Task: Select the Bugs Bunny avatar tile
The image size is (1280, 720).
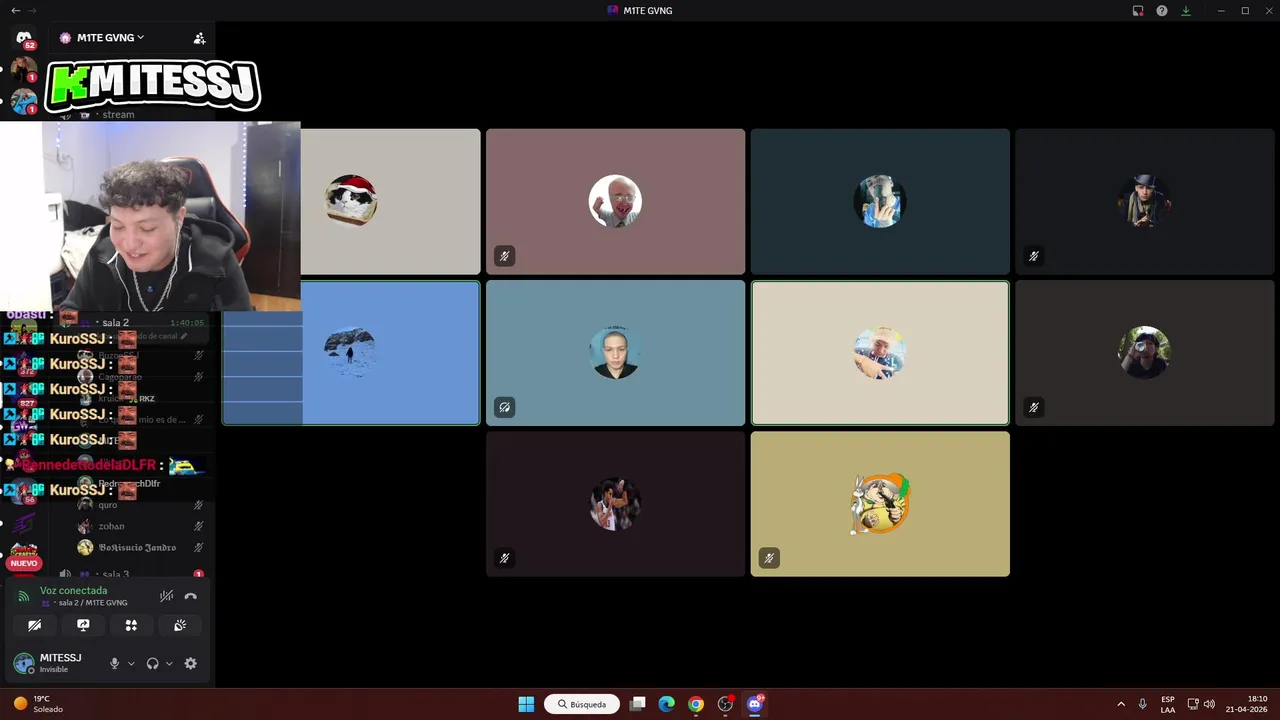Action: 880,504
